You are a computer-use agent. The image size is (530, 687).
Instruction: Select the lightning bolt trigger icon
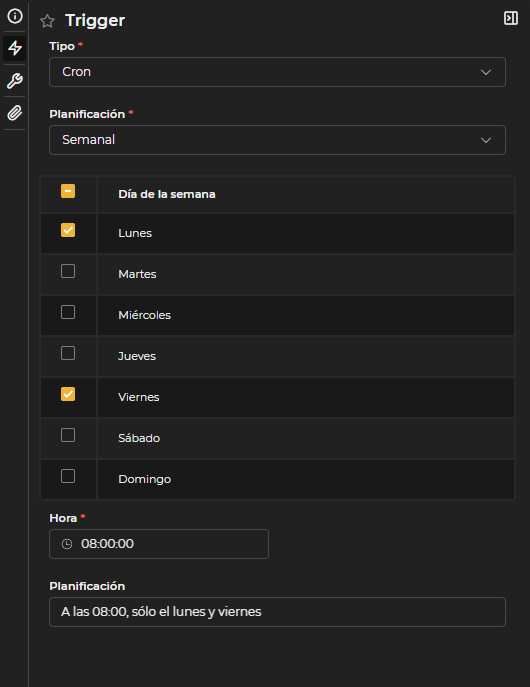15,48
